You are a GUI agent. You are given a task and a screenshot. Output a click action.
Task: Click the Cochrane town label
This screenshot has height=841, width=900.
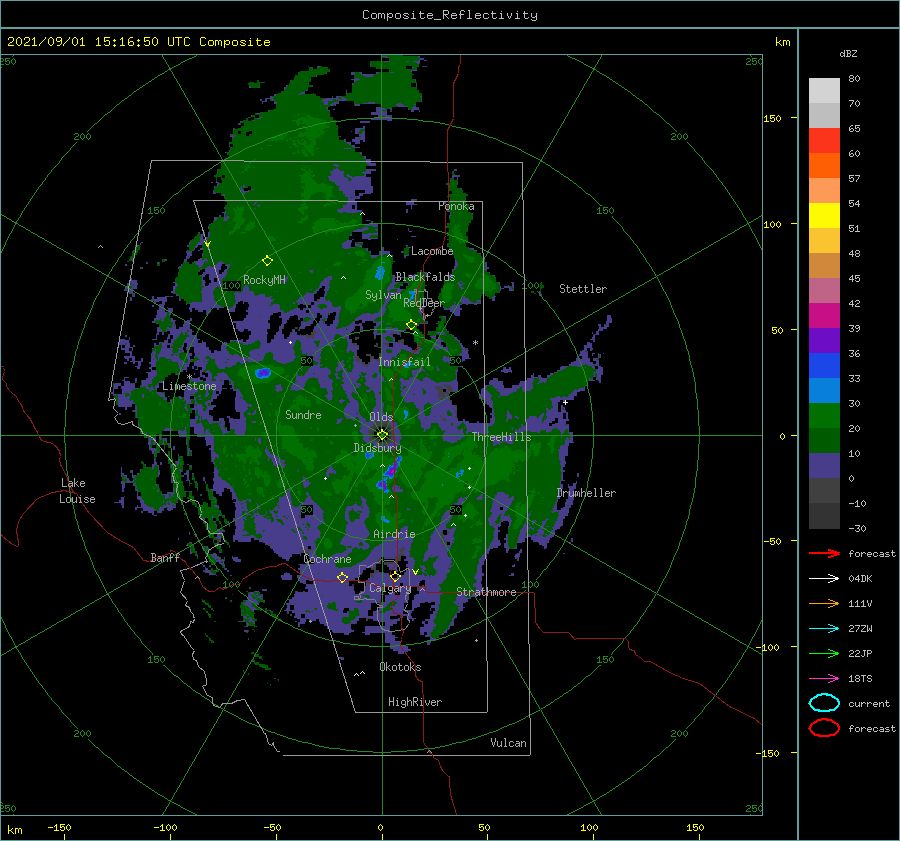pos(327,559)
